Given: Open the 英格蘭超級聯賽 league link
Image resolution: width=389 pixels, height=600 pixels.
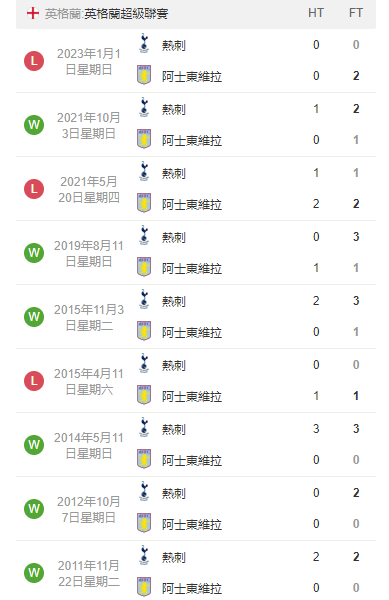Looking at the screenshot, I should coord(126,14).
